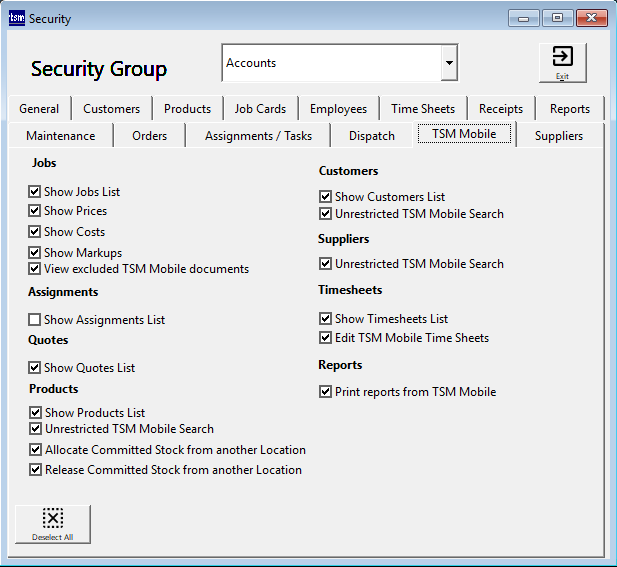Click the Accounts security group field
The width and height of the screenshot is (617, 567).
click(332, 63)
